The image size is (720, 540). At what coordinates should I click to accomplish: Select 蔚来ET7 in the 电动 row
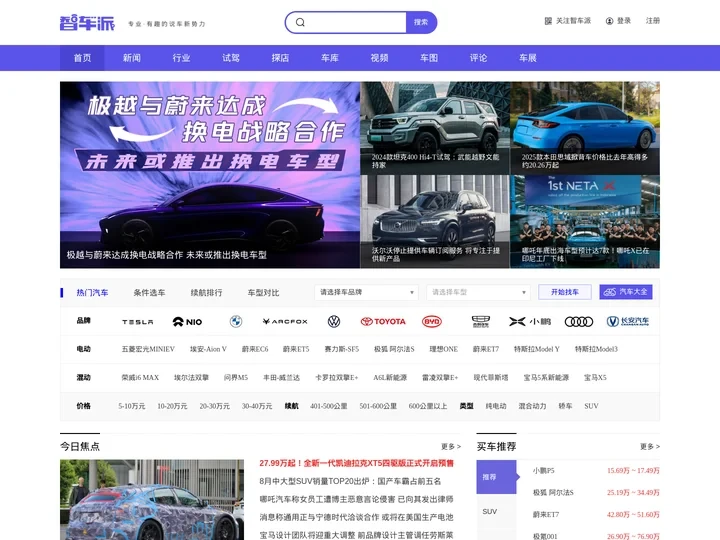pyautogui.click(x=486, y=349)
